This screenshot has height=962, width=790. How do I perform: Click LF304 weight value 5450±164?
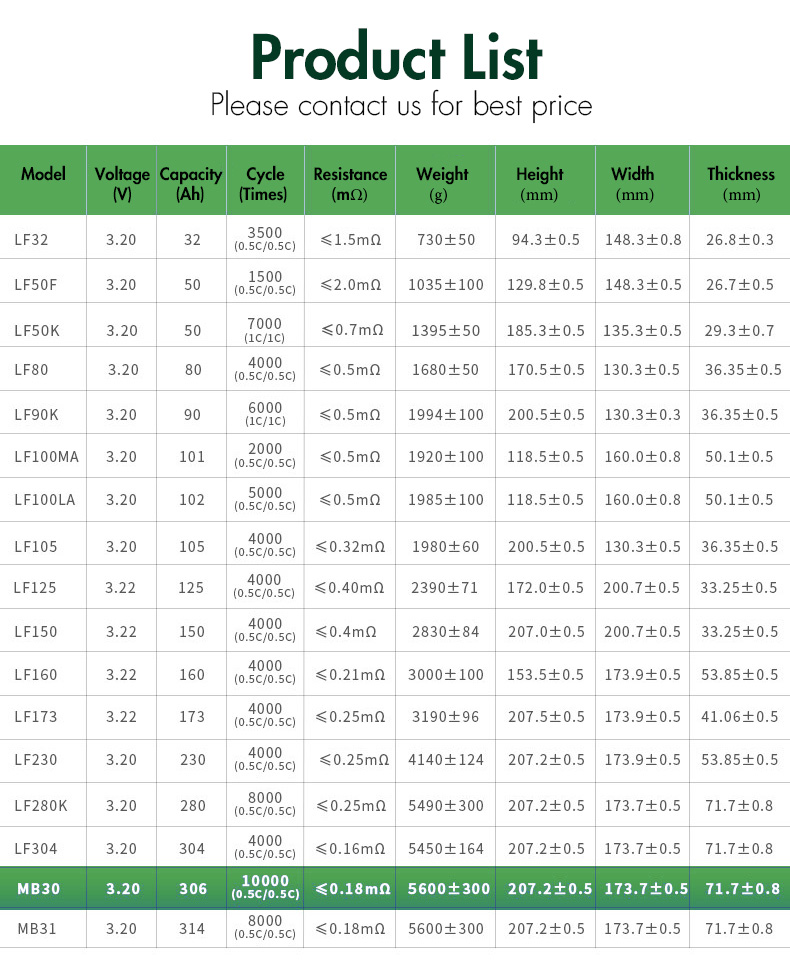446,849
